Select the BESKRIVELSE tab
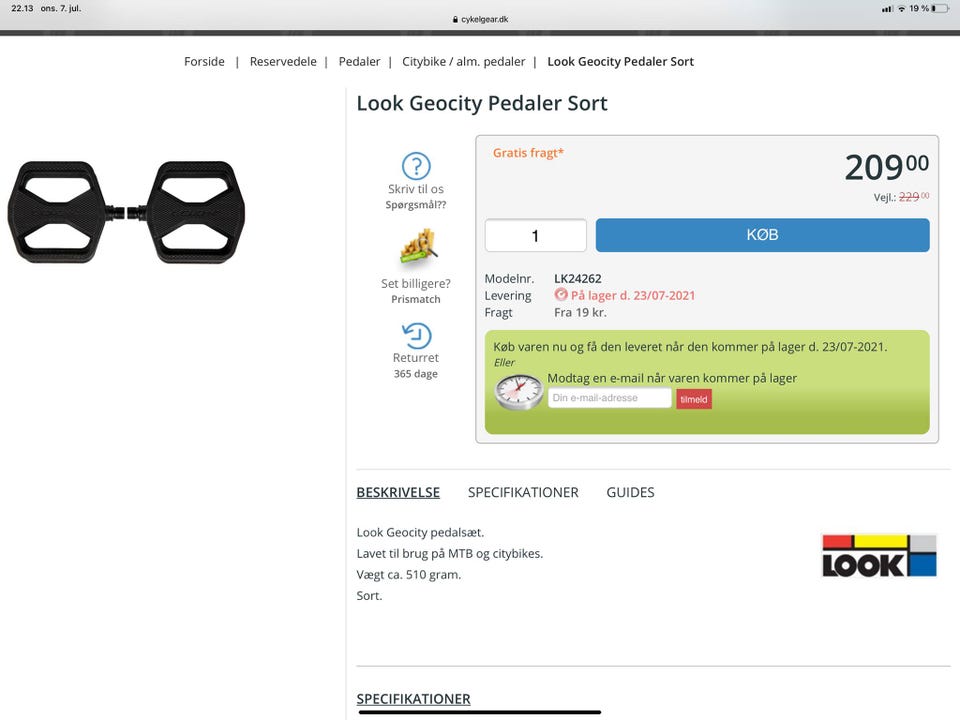 coord(398,492)
